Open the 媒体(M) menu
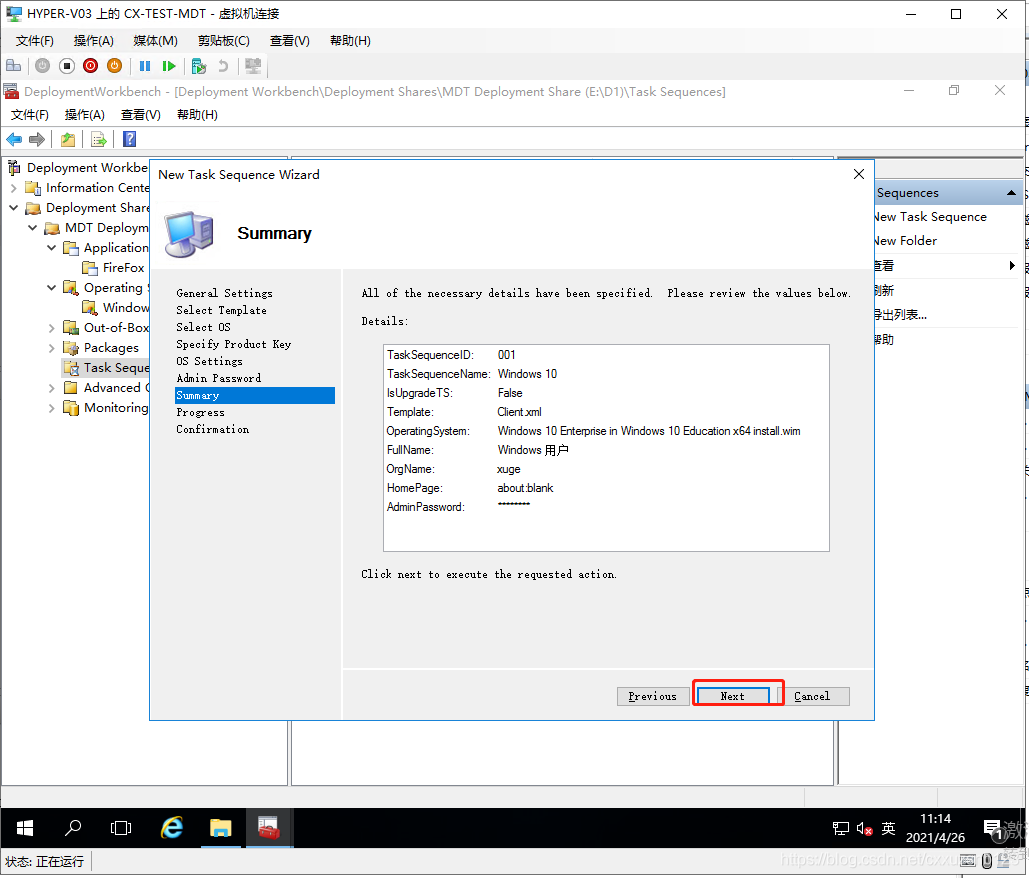Viewport: 1029px width, 878px height. pos(156,41)
